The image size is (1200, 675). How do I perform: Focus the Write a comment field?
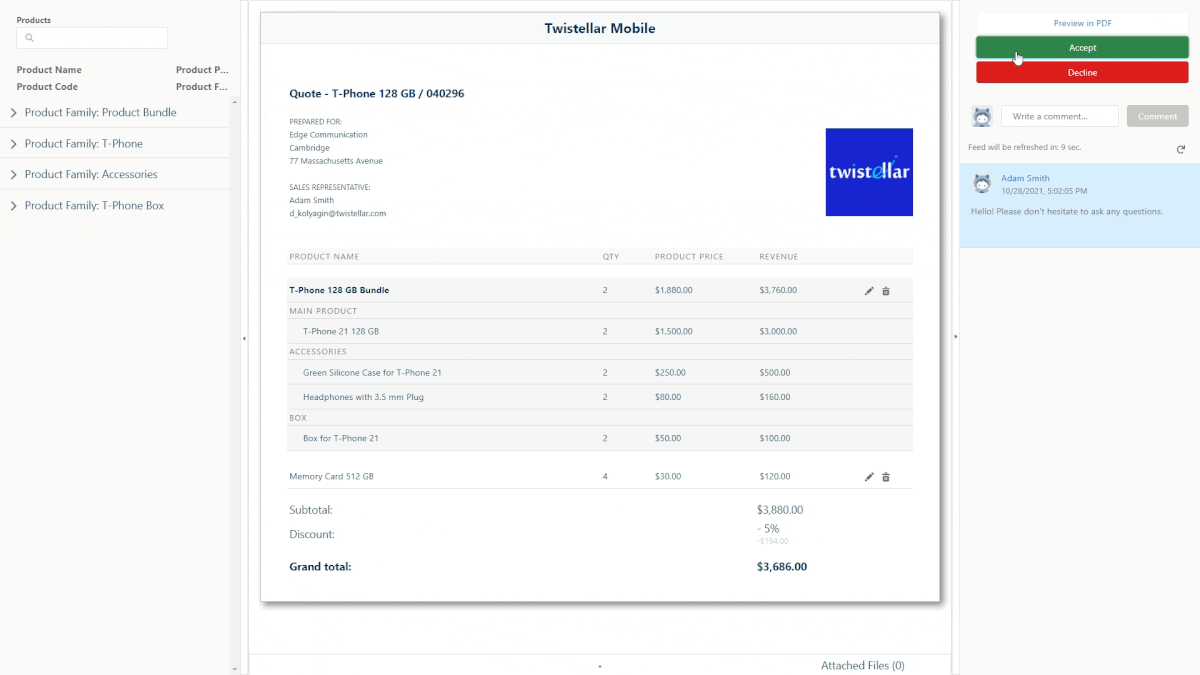[x=1059, y=116]
